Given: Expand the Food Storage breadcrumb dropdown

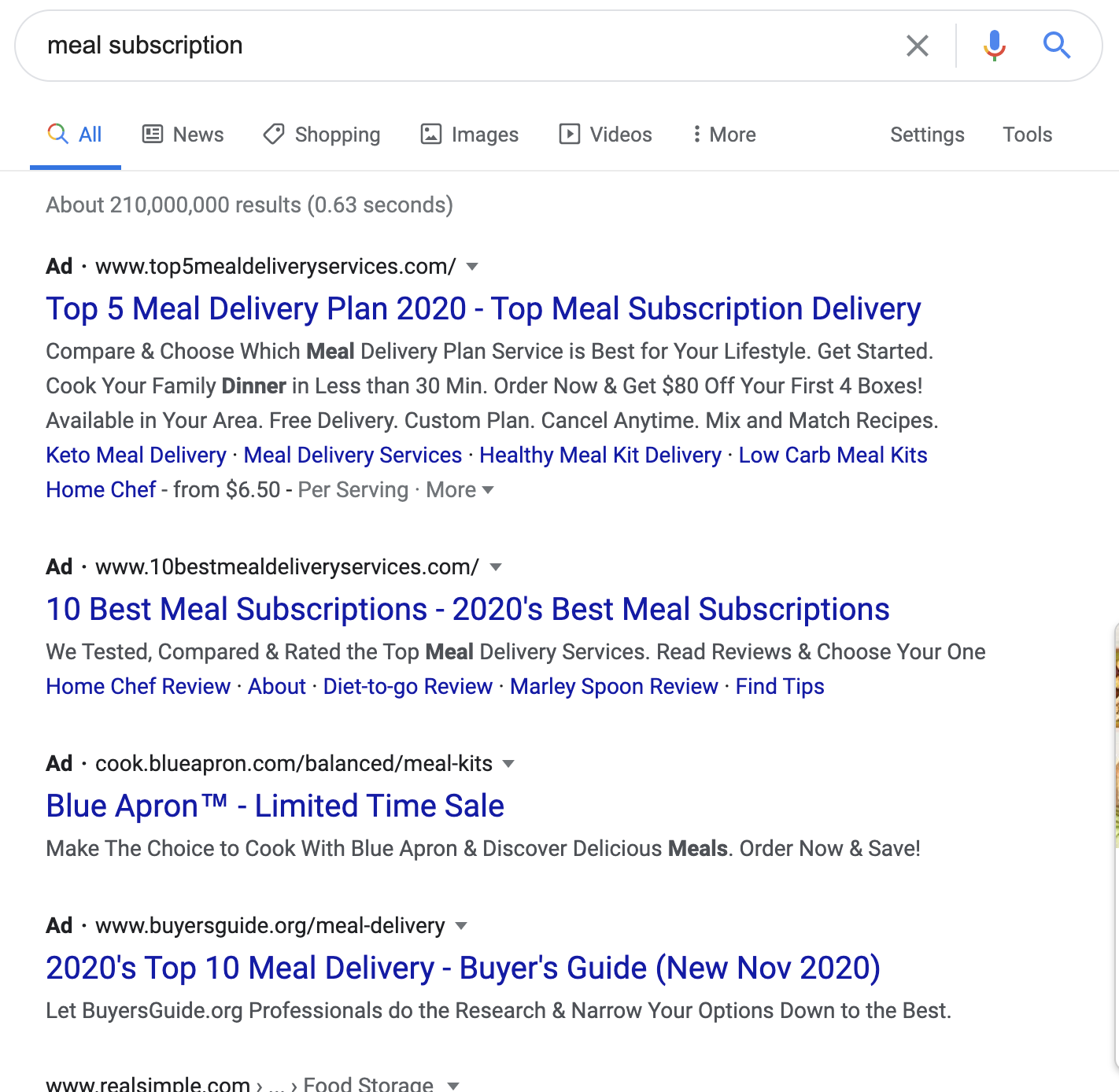Looking at the screenshot, I should pyautogui.click(x=452, y=1084).
